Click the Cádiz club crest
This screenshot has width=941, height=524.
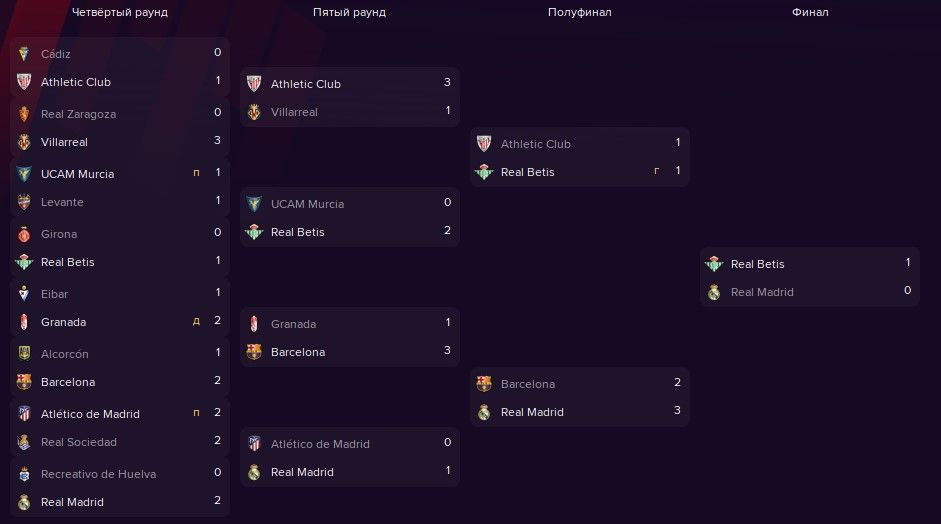24,54
